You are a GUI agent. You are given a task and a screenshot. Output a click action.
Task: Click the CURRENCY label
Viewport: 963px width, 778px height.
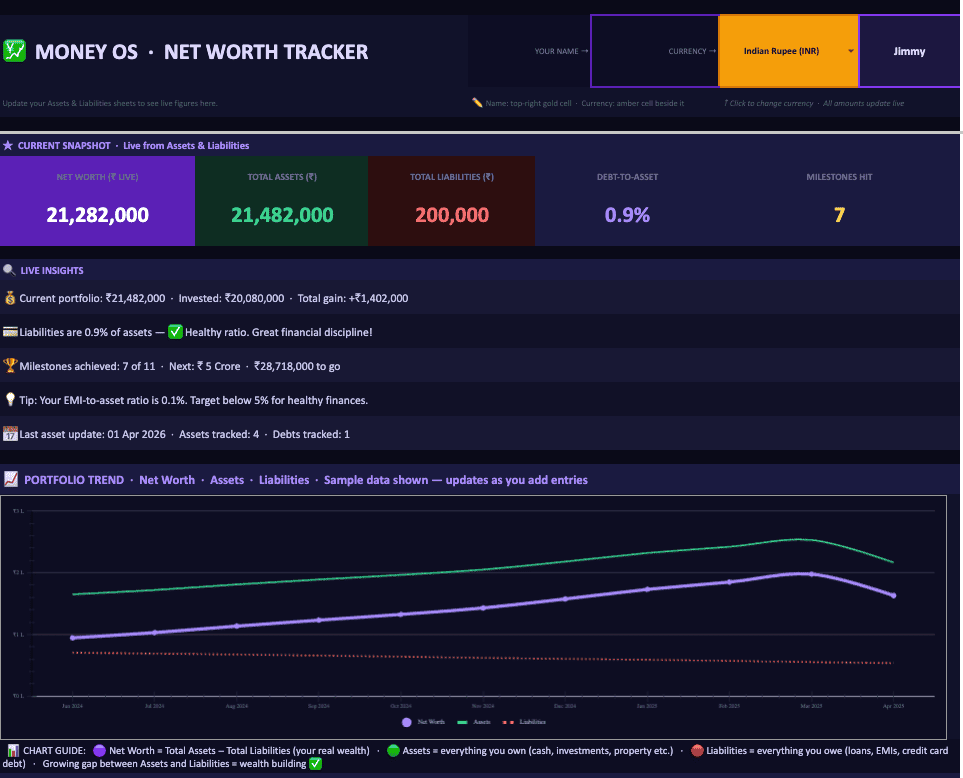(x=687, y=51)
